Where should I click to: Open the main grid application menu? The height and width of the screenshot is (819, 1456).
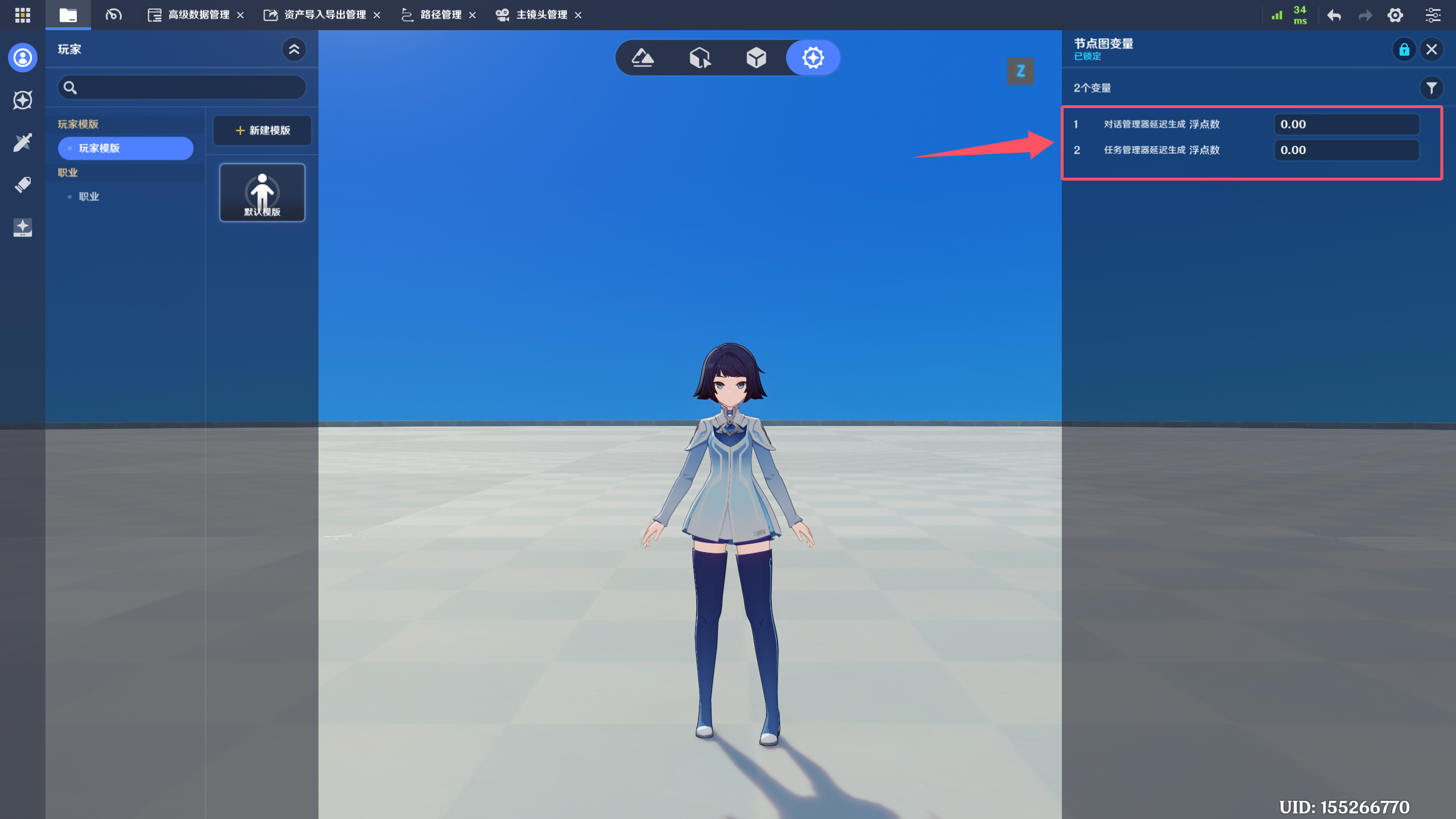[x=23, y=15]
